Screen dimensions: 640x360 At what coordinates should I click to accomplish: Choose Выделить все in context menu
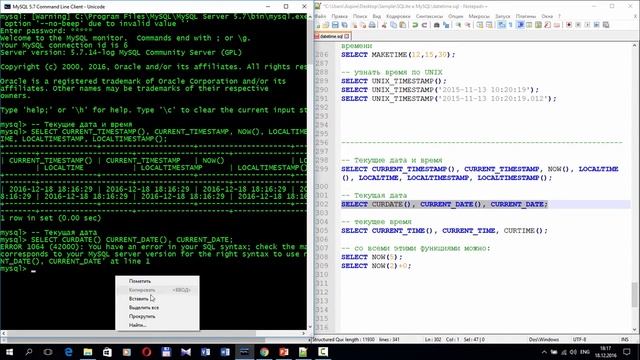point(144,308)
